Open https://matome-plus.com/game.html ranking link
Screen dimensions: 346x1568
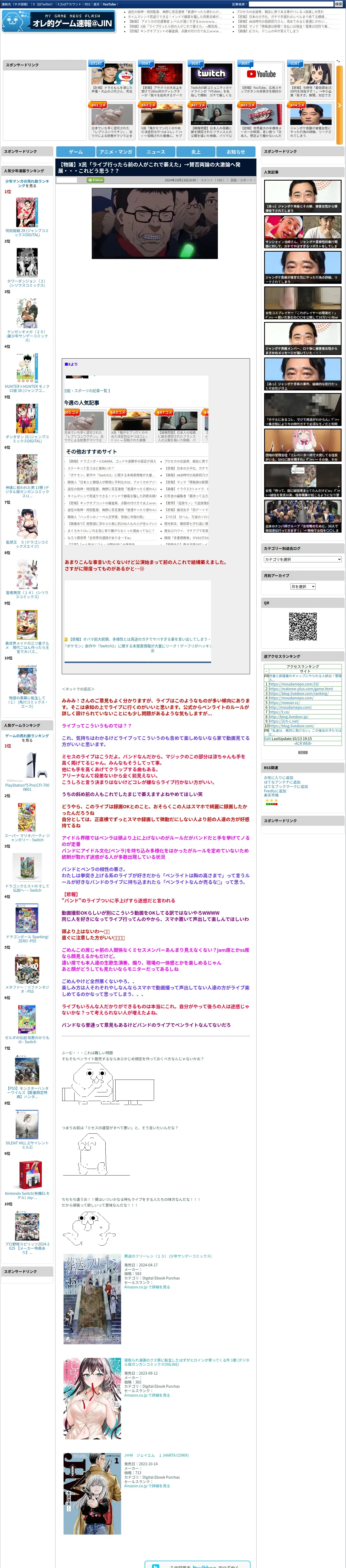(301, 689)
